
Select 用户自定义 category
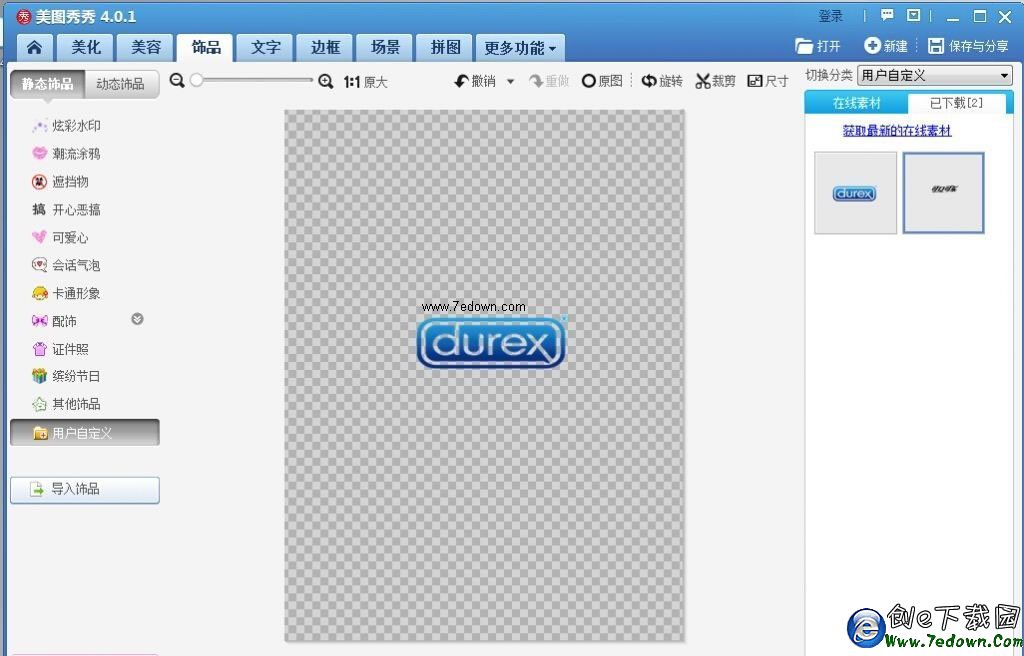pyautogui.click(x=85, y=433)
